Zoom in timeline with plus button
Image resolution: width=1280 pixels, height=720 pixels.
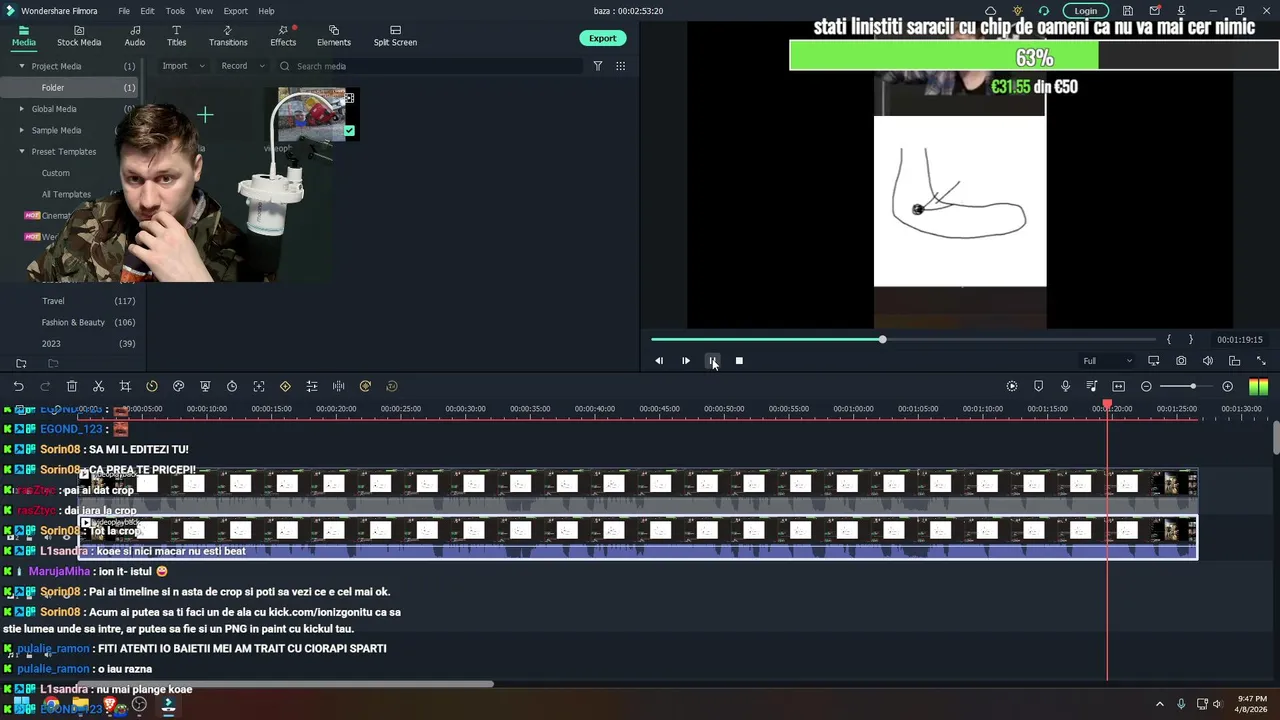tap(1228, 386)
